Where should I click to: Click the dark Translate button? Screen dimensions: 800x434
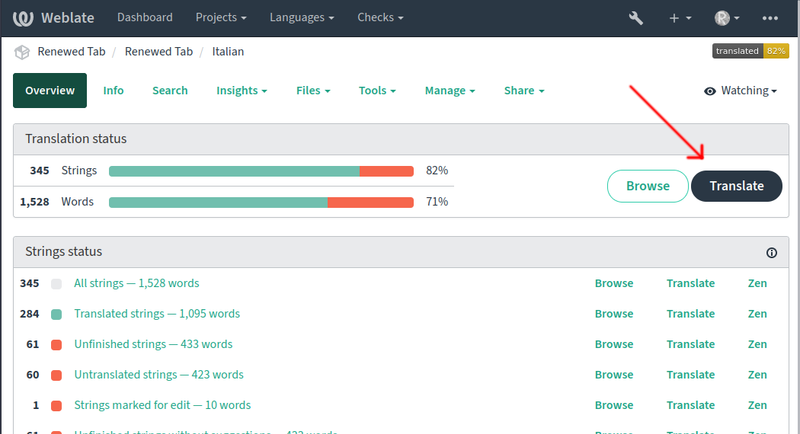(x=737, y=186)
